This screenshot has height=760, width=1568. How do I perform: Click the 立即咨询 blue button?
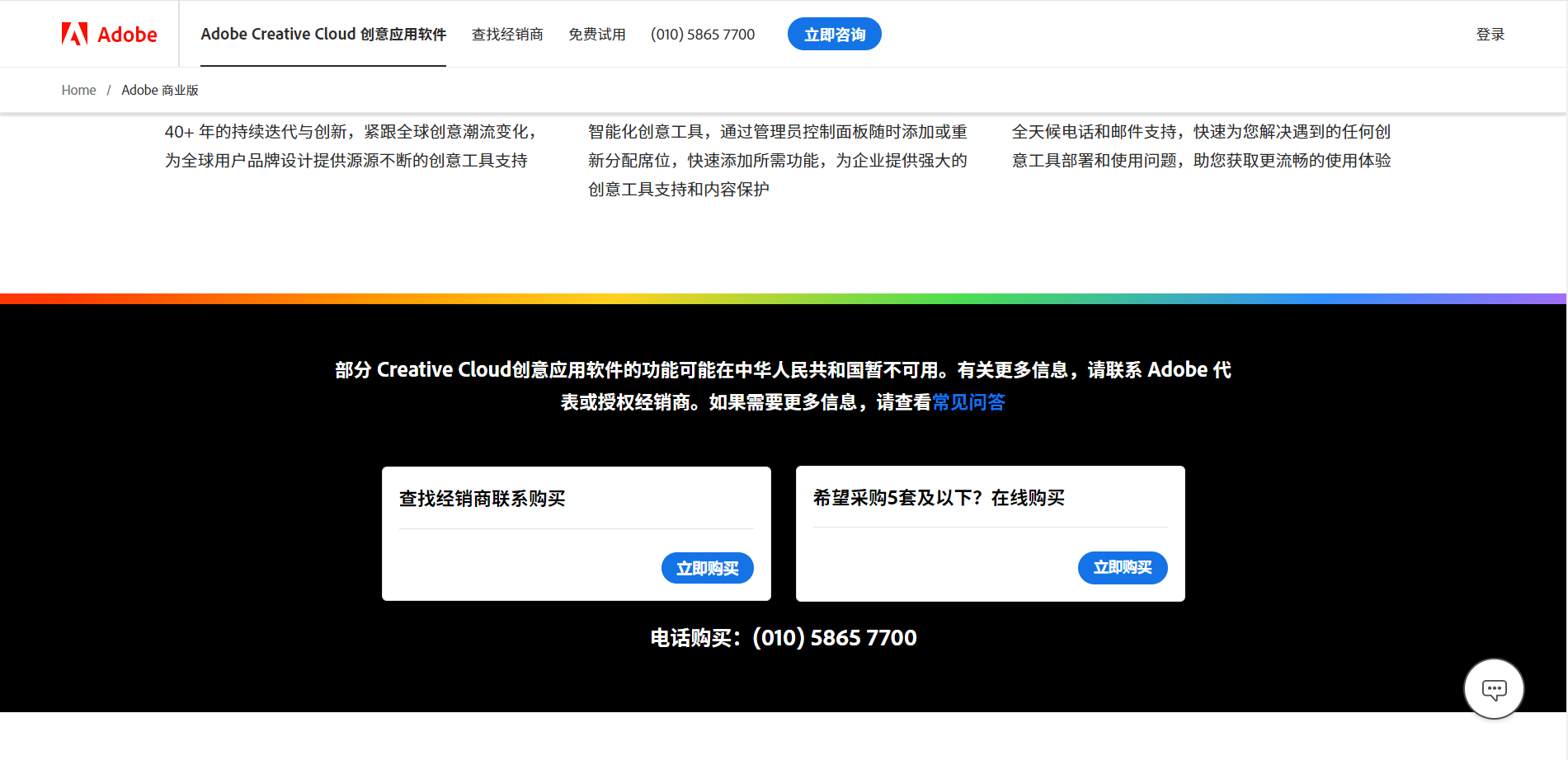click(835, 34)
